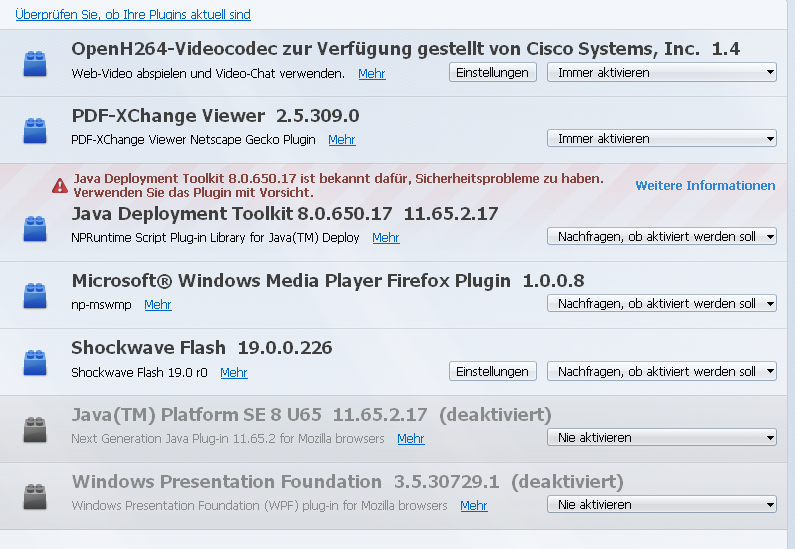The height and width of the screenshot is (549, 795).
Task: Click 'Mehr' link for Windows Presentation Foundation
Action: (474, 505)
